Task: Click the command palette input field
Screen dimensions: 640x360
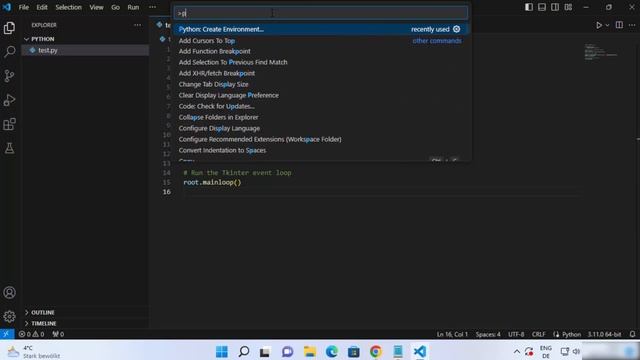Action: pyautogui.click(x=321, y=13)
